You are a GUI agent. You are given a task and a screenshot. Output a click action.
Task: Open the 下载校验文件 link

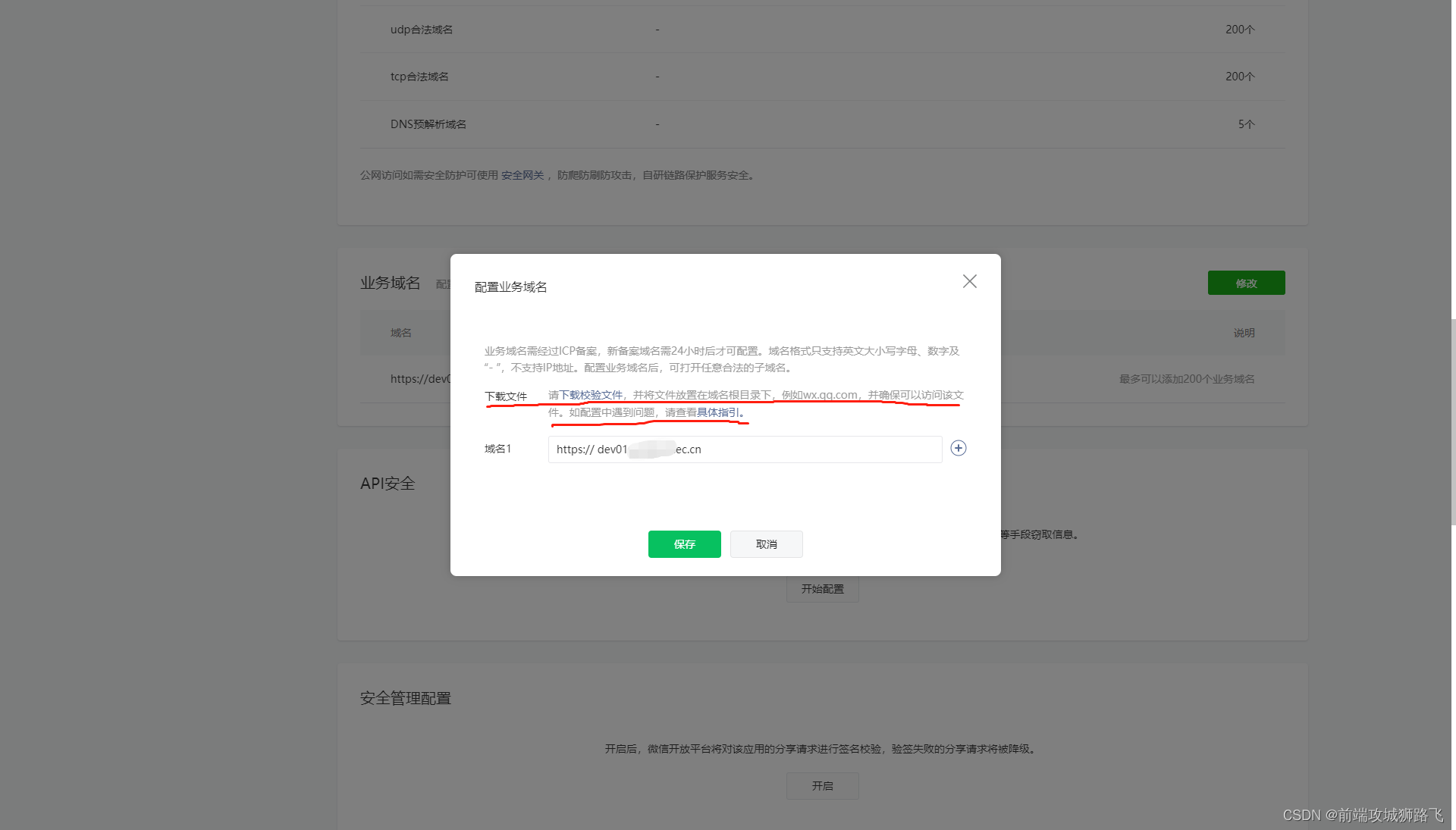pyautogui.click(x=591, y=395)
